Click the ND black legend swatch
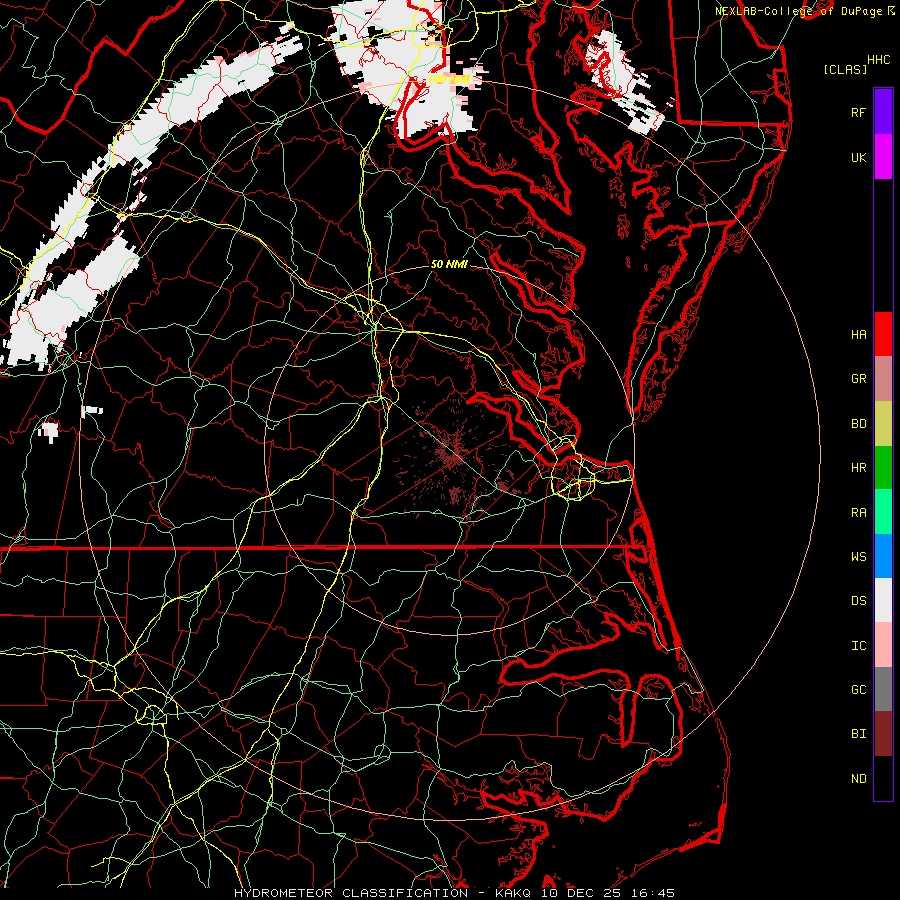This screenshot has height=900, width=900. 883,778
